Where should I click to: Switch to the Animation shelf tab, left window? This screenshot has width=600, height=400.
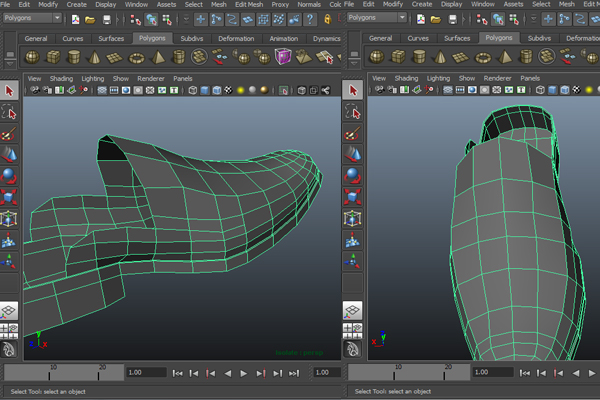click(284, 39)
